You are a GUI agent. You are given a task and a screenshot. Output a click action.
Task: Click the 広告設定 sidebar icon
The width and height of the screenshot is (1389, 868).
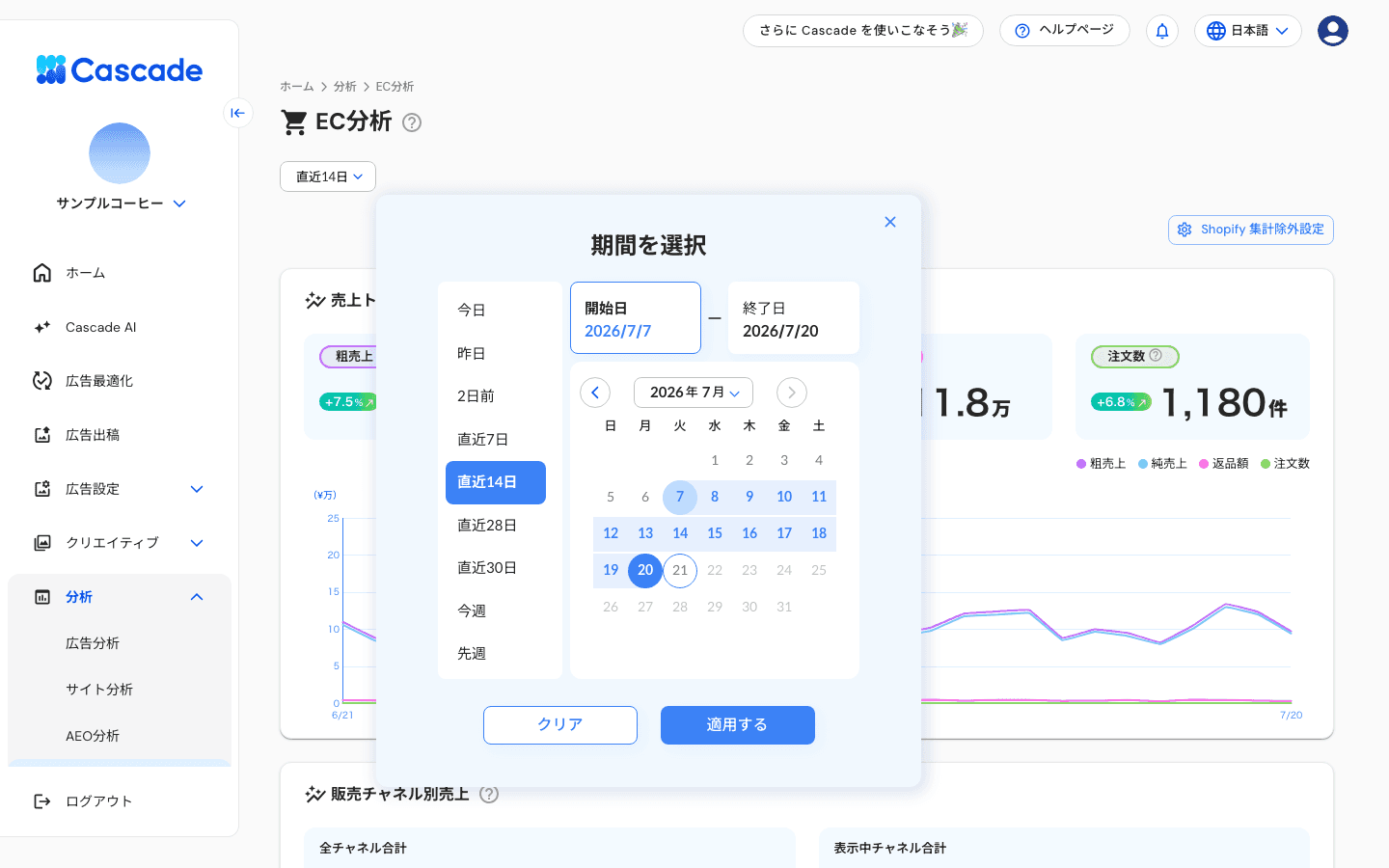(x=42, y=489)
